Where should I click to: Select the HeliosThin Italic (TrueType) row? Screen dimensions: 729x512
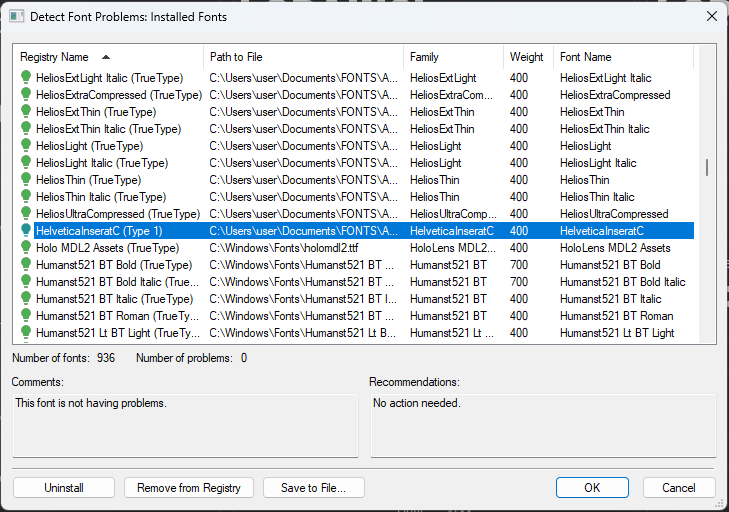pos(353,197)
